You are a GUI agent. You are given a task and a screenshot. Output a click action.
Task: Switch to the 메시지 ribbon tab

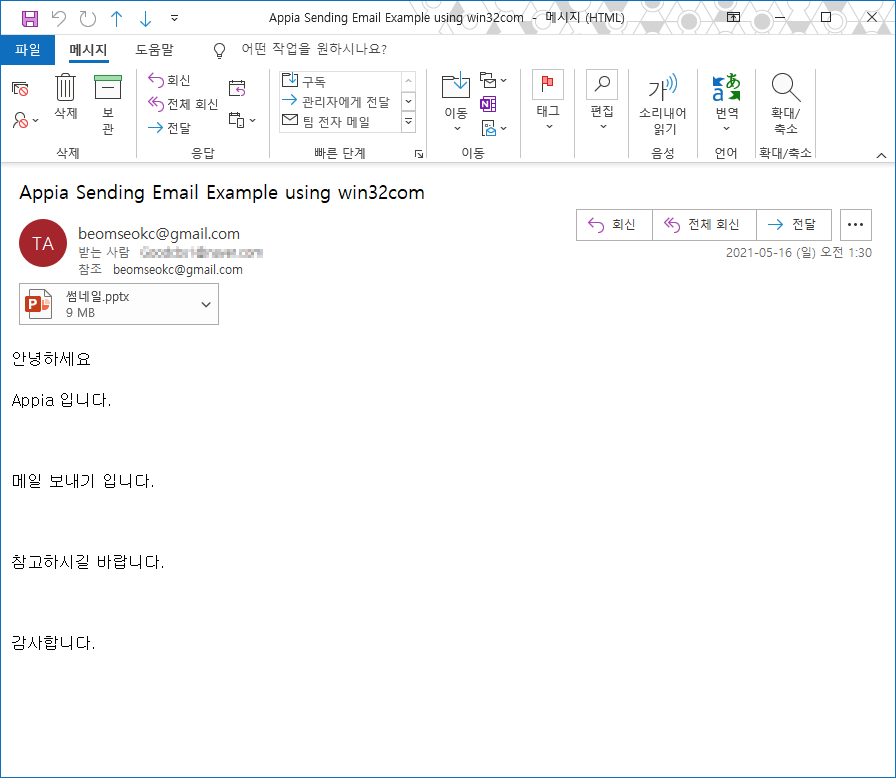(88, 50)
